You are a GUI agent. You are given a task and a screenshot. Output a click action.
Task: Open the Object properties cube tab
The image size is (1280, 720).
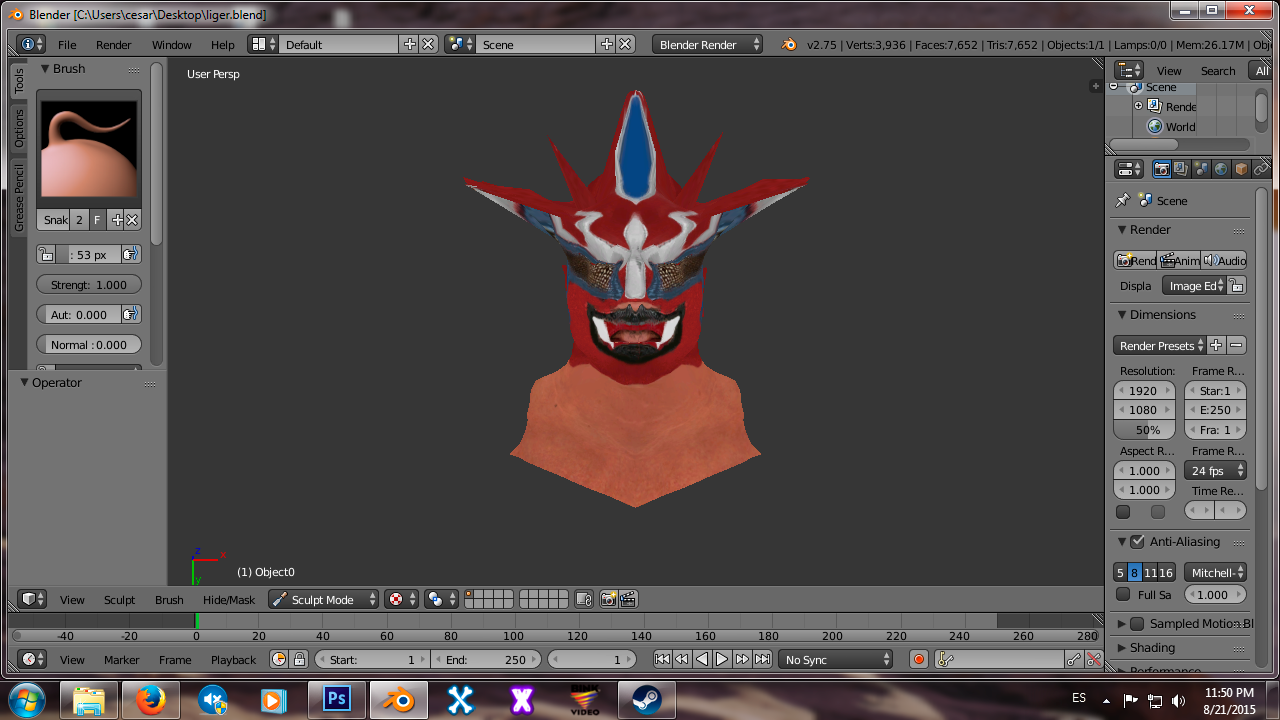pos(1241,169)
